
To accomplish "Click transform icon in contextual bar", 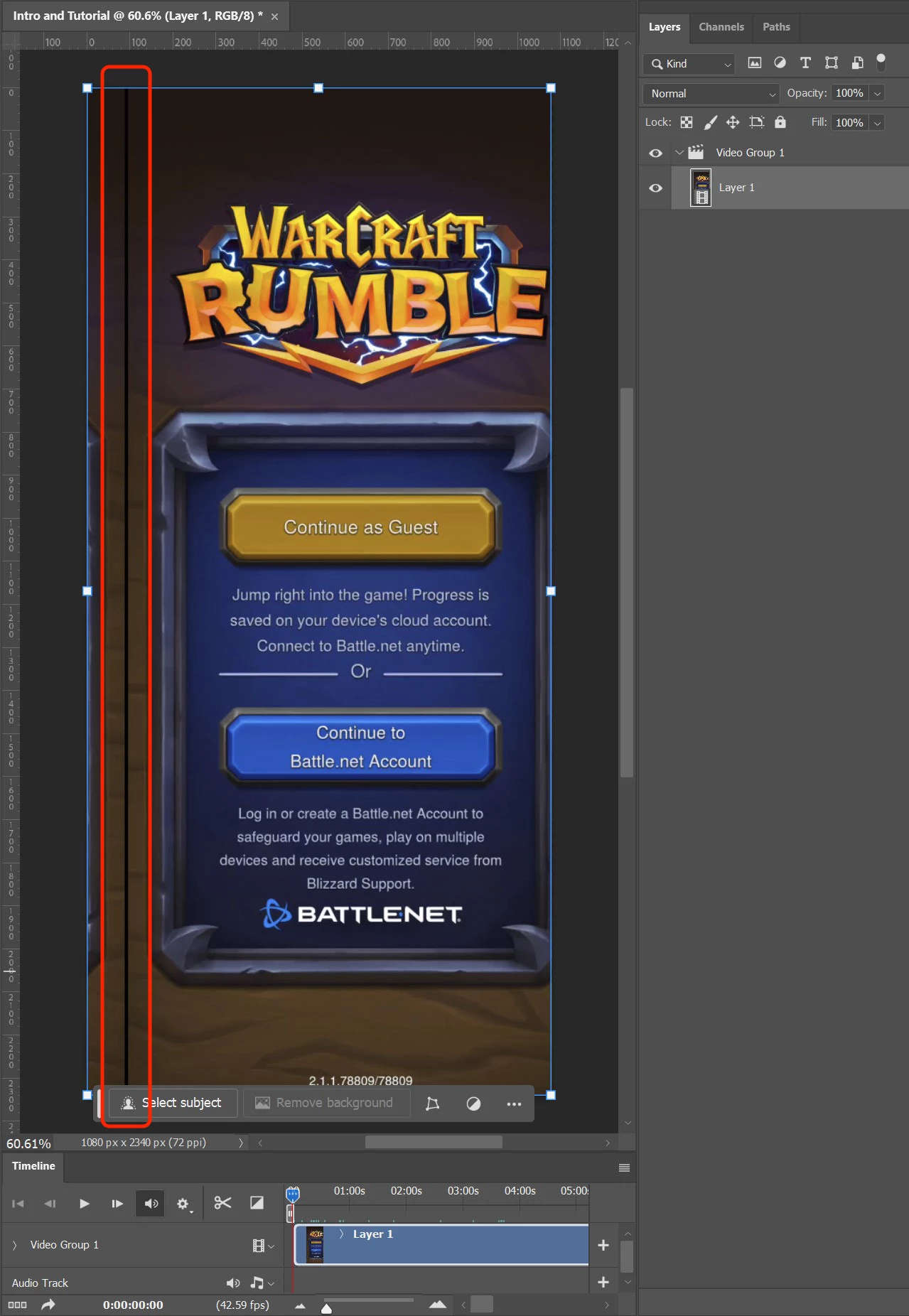I will click(432, 1104).
